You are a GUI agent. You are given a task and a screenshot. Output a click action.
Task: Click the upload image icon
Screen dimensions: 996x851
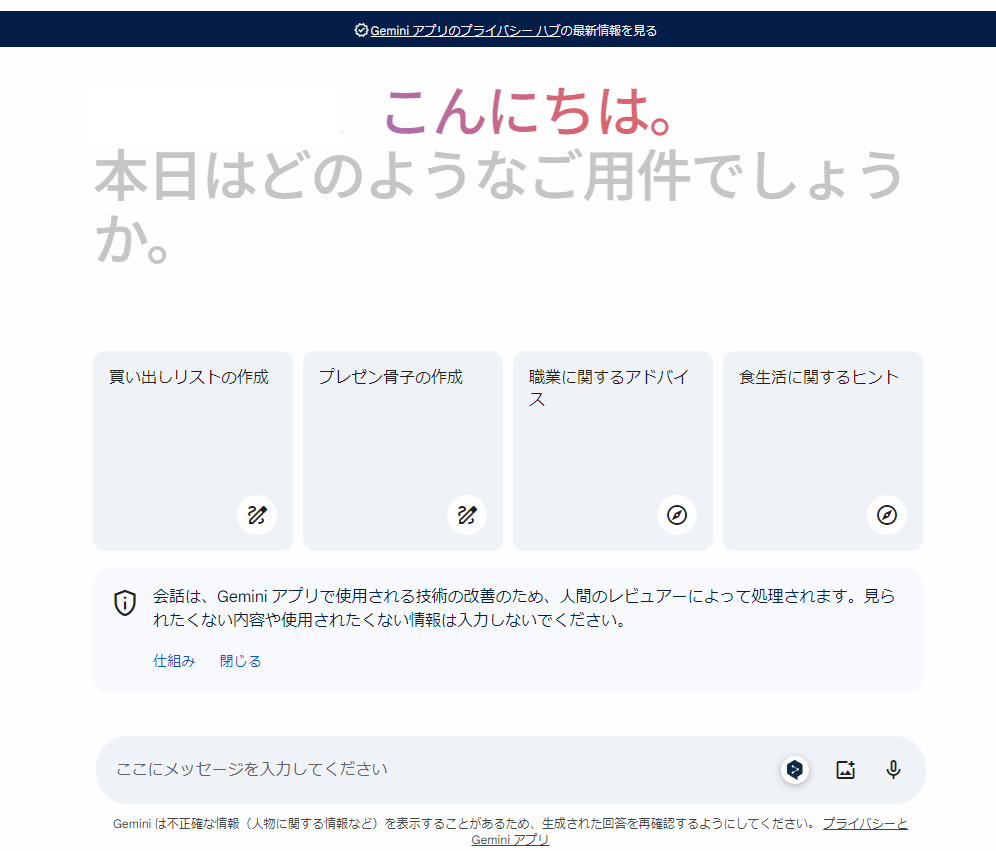845,770
